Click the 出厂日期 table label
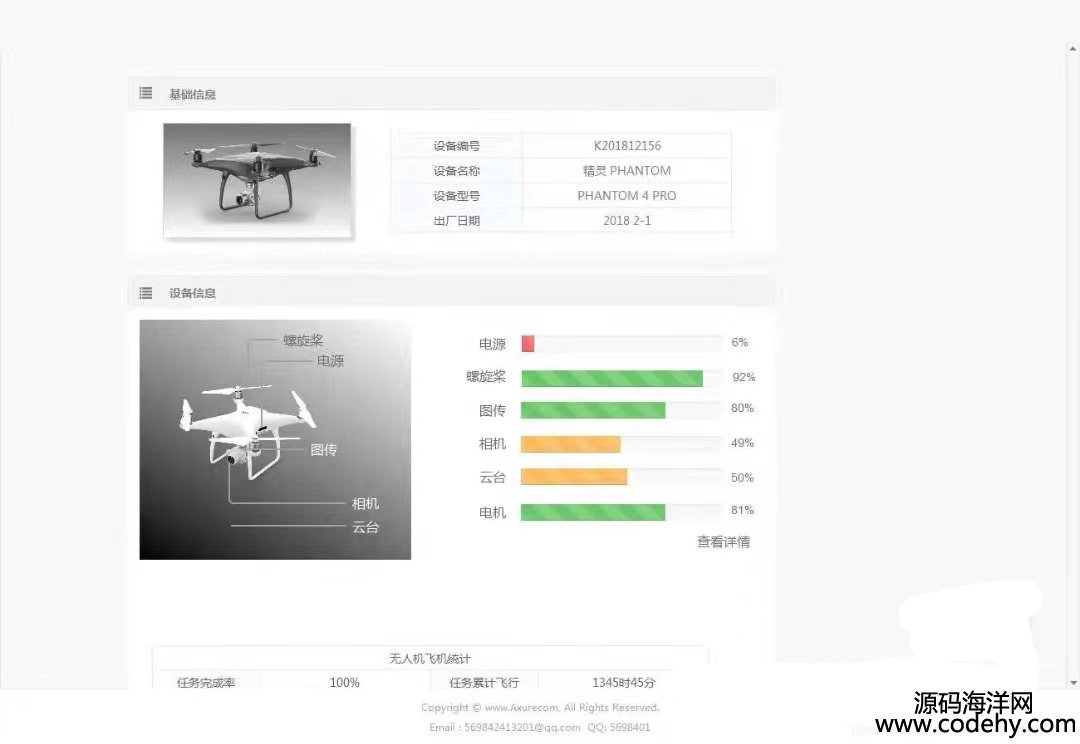 pos(457,220)
